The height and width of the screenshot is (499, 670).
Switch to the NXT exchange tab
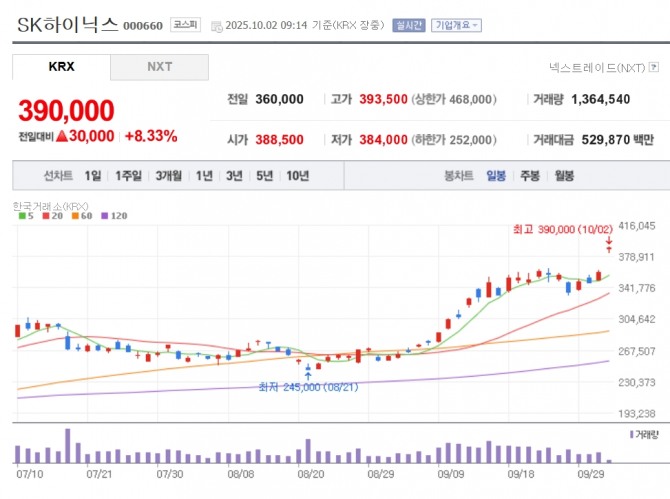[159, 67]
